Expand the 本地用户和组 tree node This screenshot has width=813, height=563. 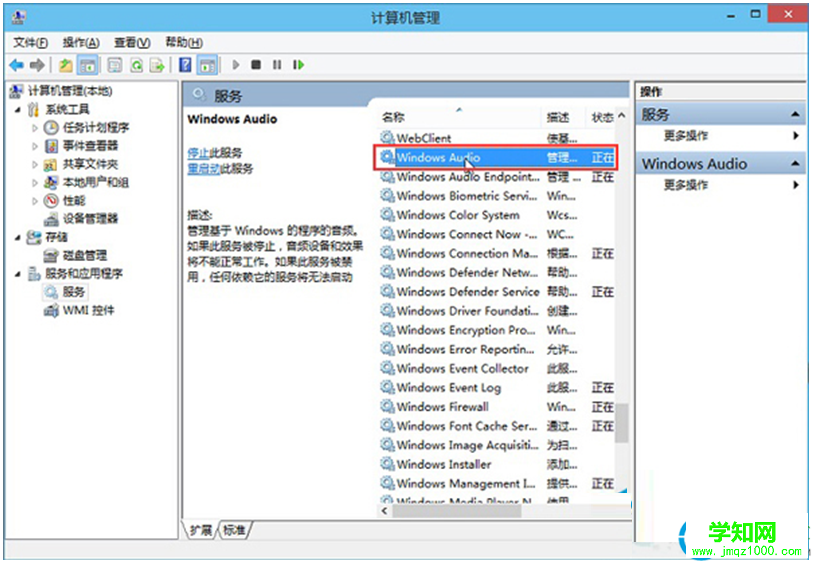35,182
